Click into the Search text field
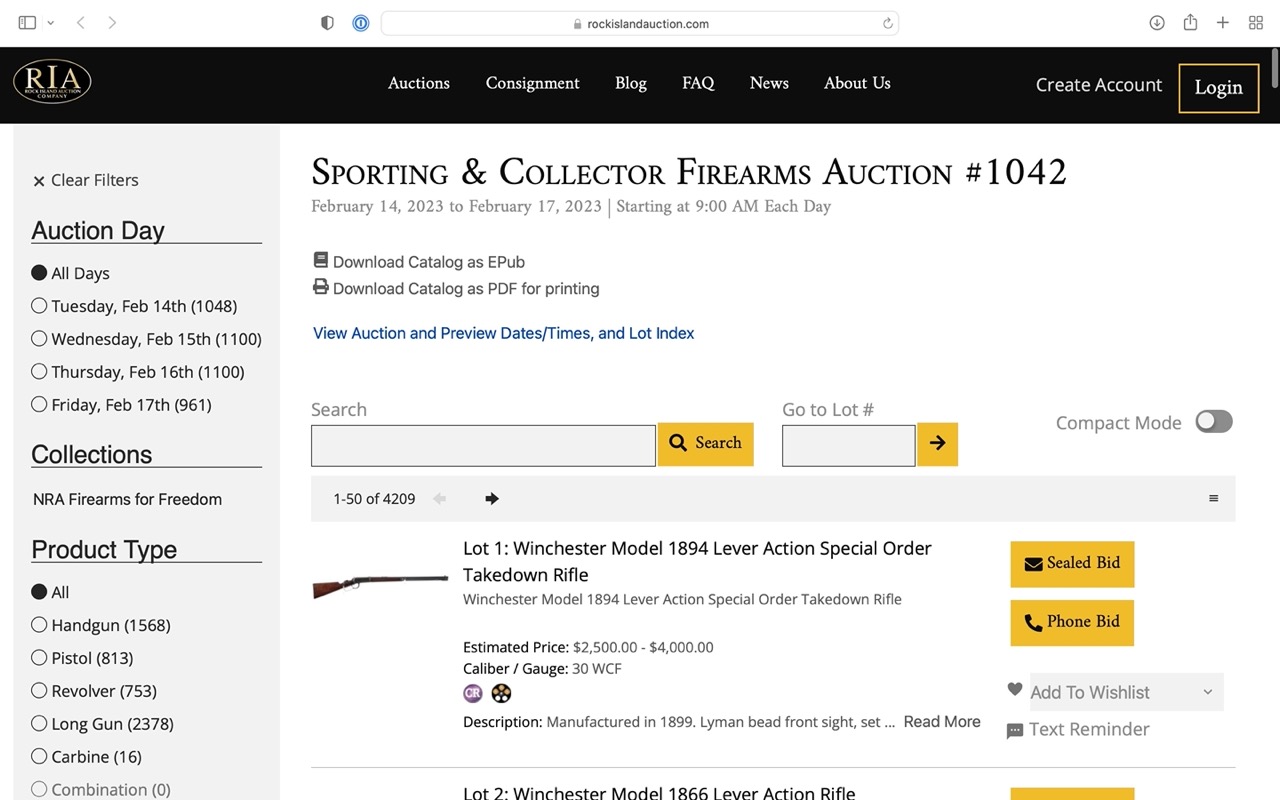1280x800 pixels. click(x=483, y=446)
